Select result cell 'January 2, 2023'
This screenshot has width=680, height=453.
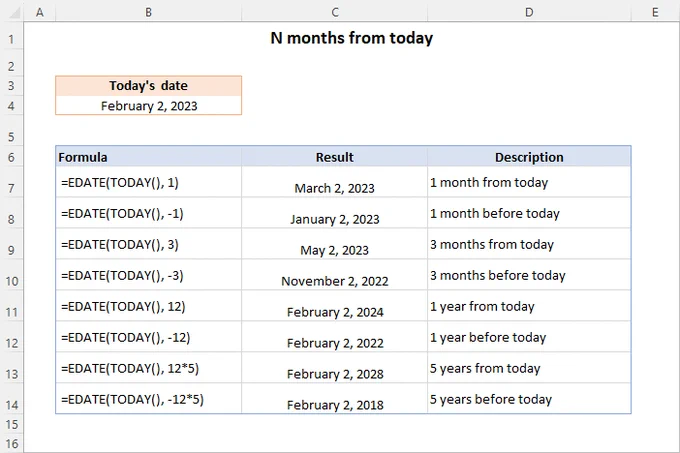(334, 214)
